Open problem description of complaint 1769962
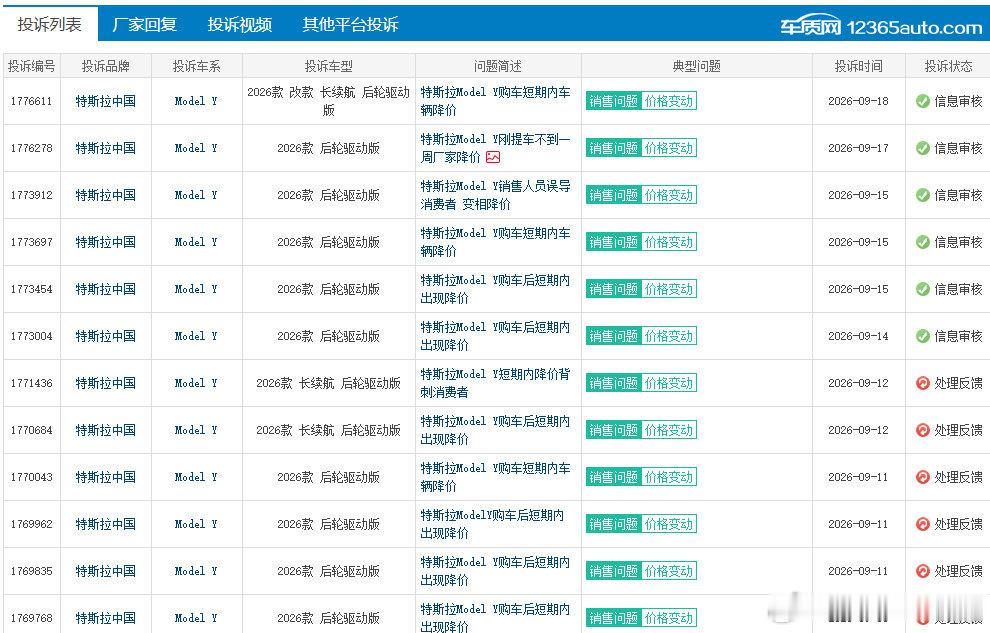 pyautogui.click(x=492, y=524)
